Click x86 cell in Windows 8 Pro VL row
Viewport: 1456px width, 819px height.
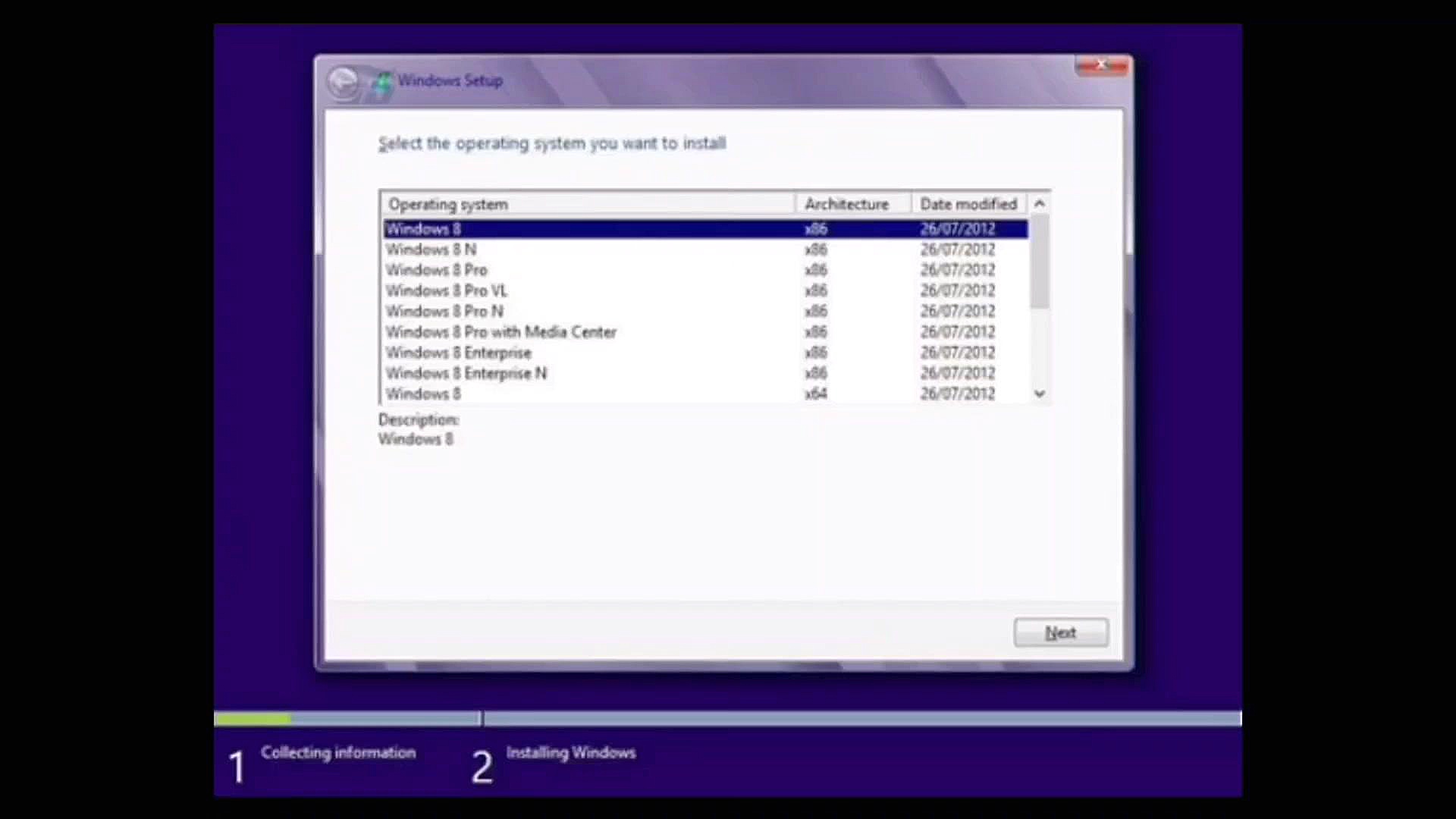point(816,290)
